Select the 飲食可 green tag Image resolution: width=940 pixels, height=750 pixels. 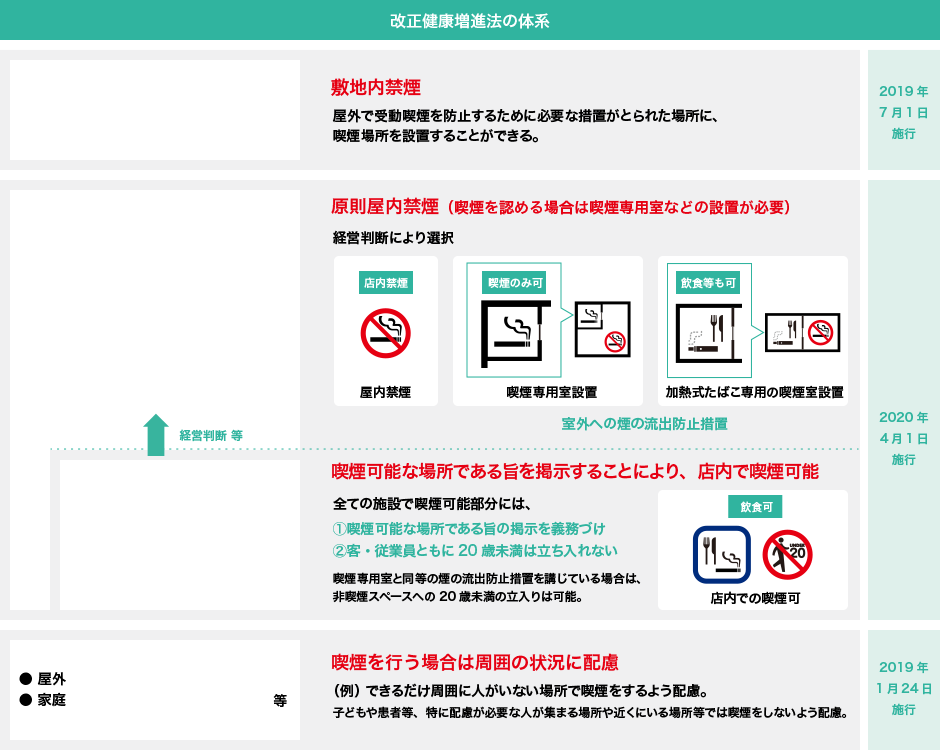tap(755, 507)
